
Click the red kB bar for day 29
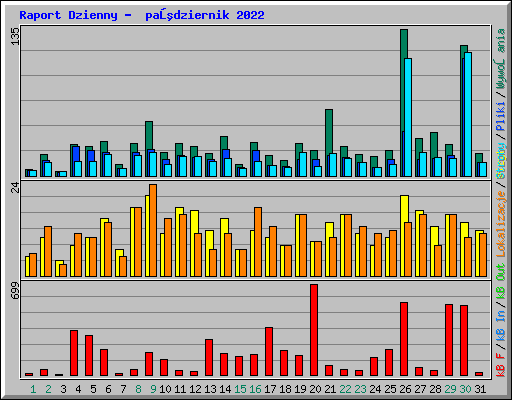(x=449, y=340)
